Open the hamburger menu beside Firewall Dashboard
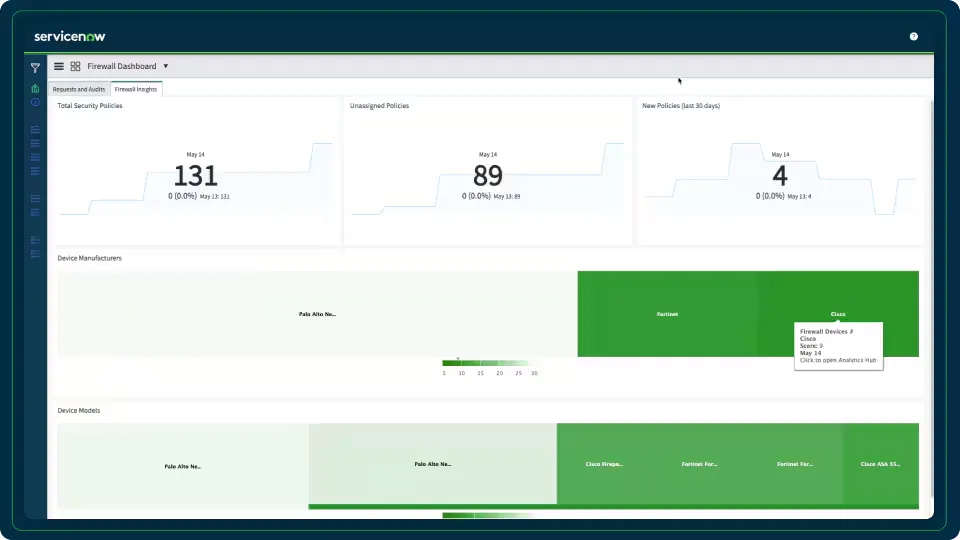Viewport: 960px width, 540px height. point(59,66)
